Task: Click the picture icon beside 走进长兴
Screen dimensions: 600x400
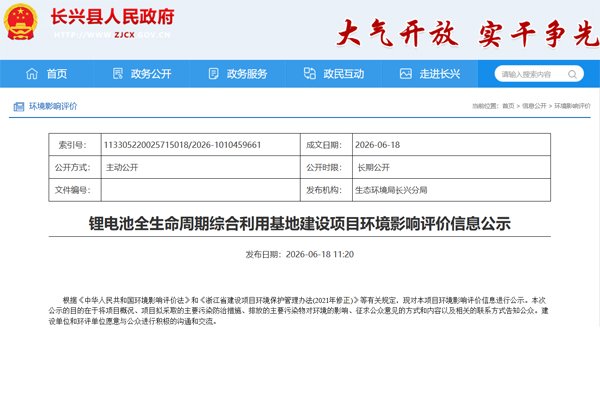Action: tap(406, 73)
